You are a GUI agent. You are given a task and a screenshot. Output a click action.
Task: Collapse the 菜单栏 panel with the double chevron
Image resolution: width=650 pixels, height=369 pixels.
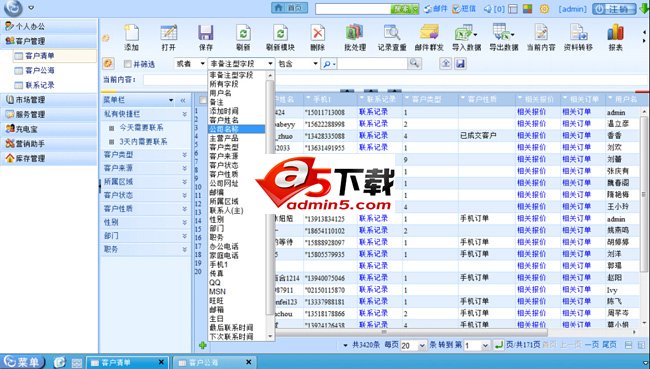pyautogui.click(x=183, y=100)
